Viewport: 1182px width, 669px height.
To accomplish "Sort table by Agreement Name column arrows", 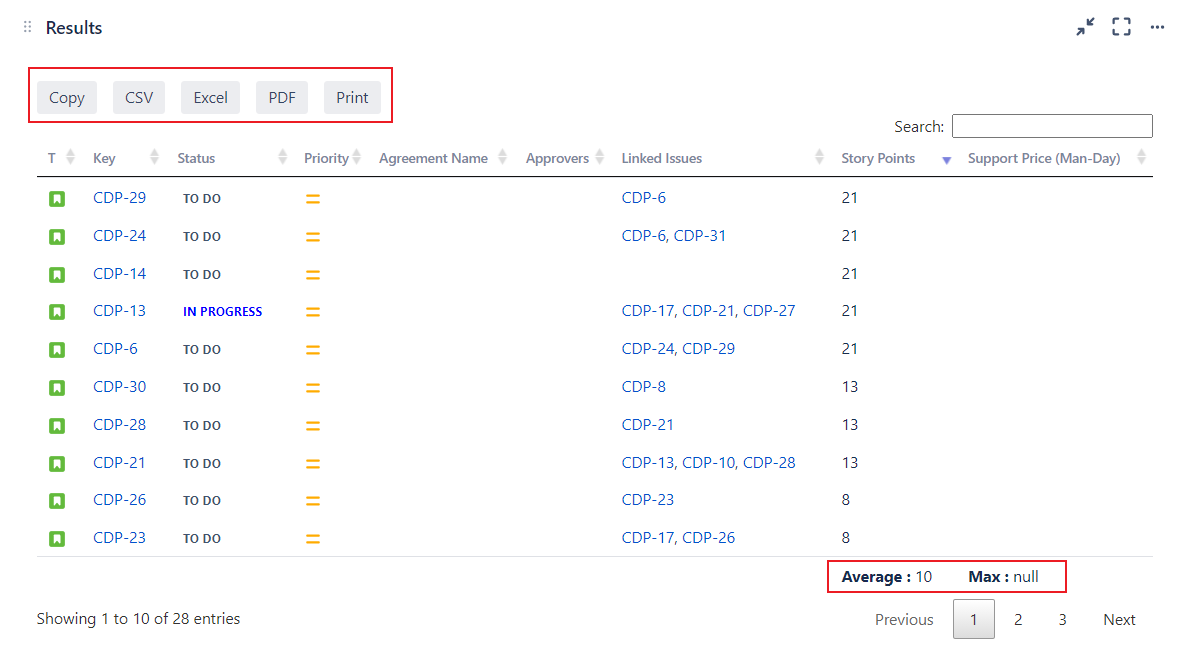I will point(503,157).
